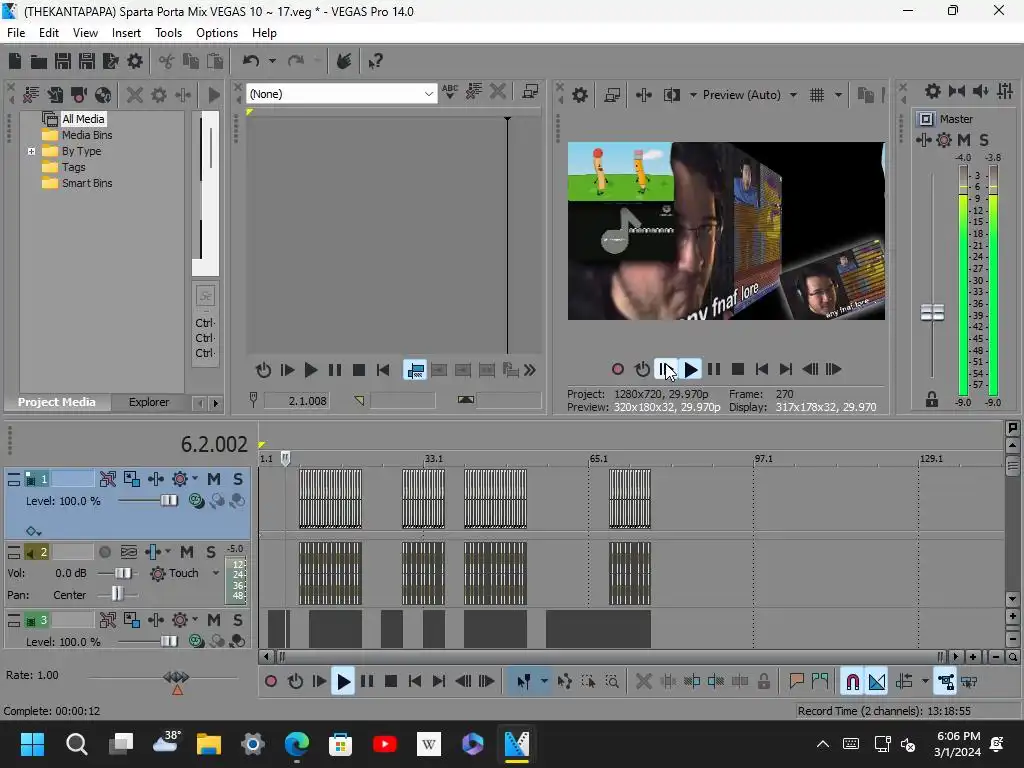Click Play in the Trimmer window
The height and width of the screenshot is (768, 1024).
tap(311, 370)
